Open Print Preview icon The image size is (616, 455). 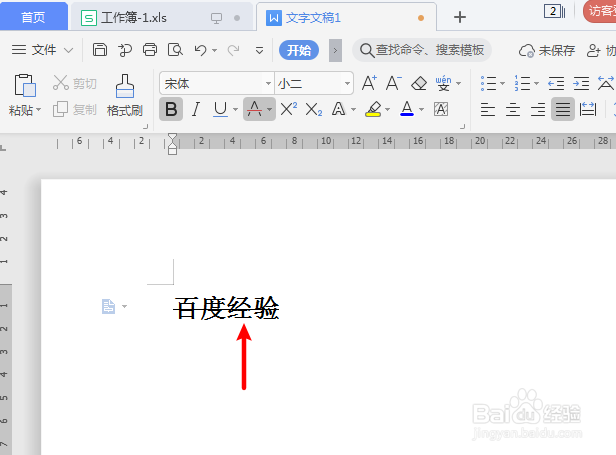[175, 50]
